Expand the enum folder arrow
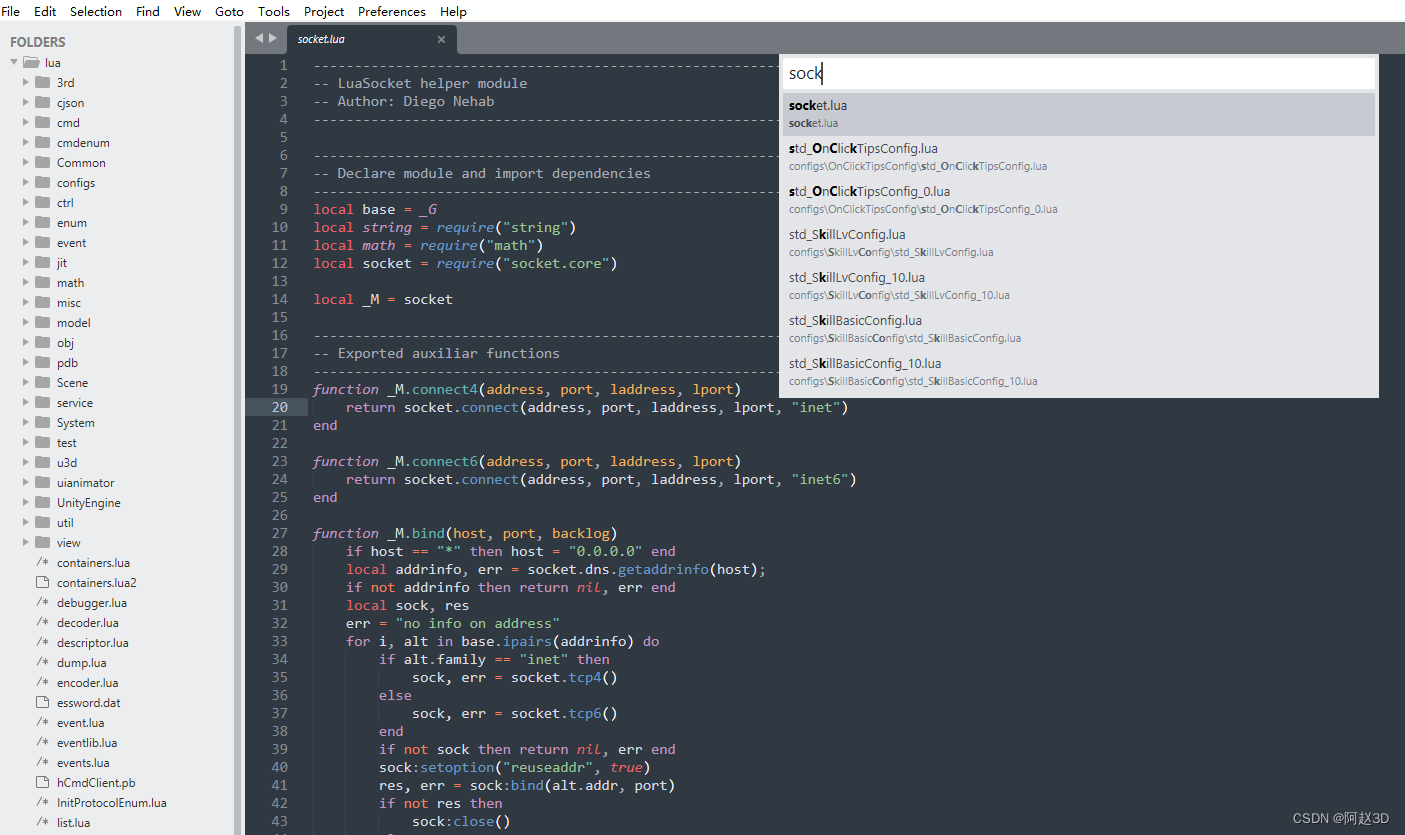The width and height of the screenshot is (1405, 835). (26, 222)
